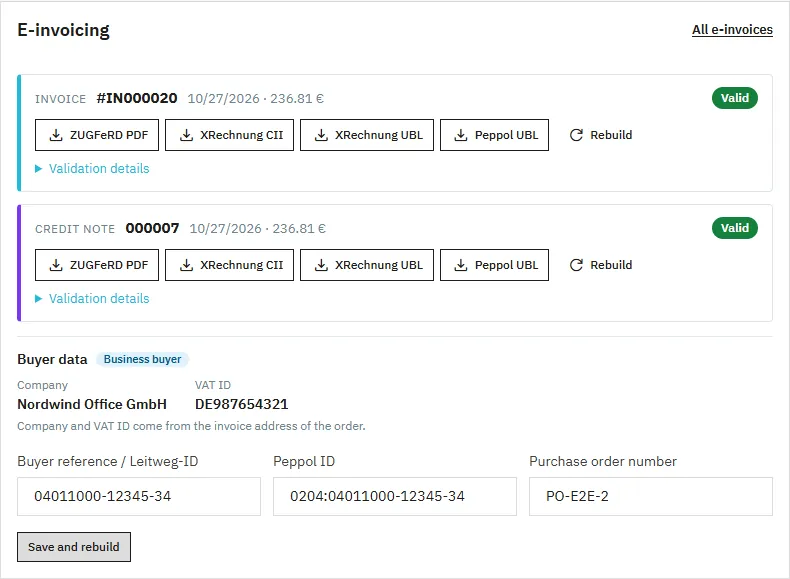Click company name Nordwind Office GmbH
The height and width of the screenshot is (579, 790).
[92, 404]
